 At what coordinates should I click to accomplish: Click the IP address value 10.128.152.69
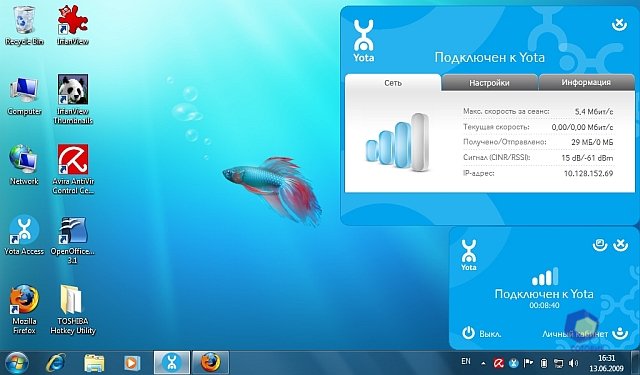click(x=588, y=173)
